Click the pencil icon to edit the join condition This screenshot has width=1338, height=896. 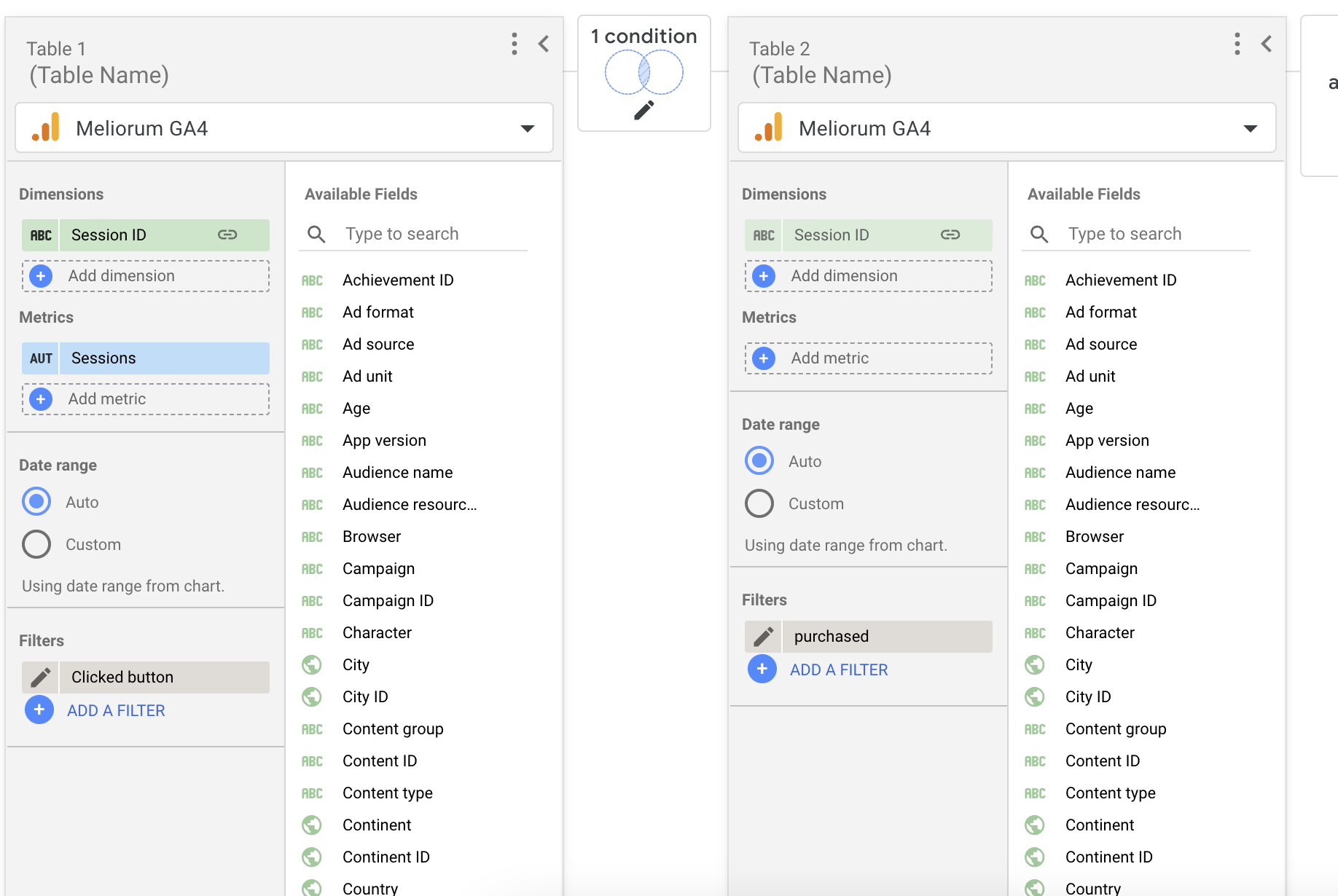coord(643,109)
